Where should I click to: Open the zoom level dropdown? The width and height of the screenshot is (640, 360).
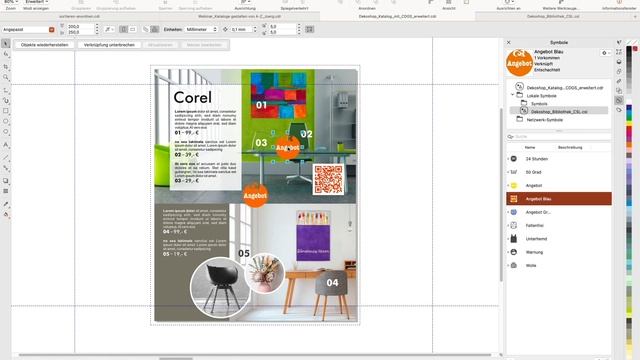(11, 2)
